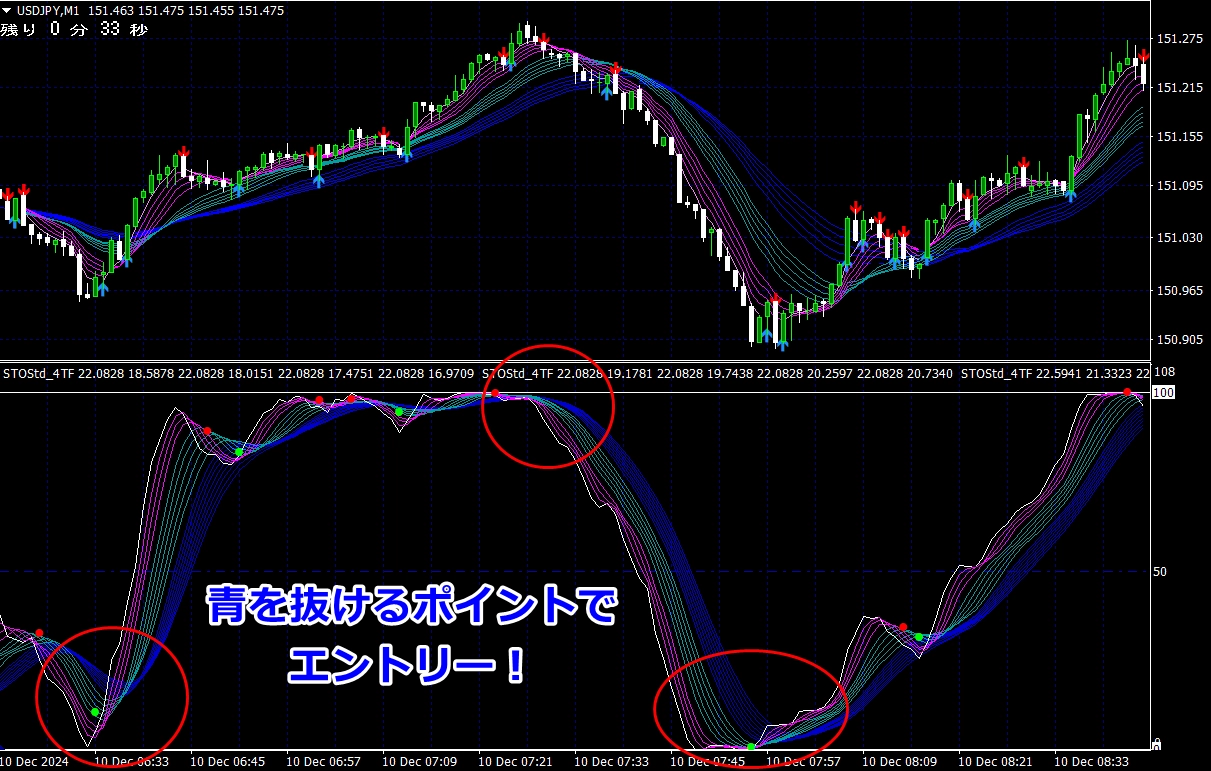1211x771 pixels.
Task: Click the 151.095 price scale label
Action: (x=1178, y=186)
